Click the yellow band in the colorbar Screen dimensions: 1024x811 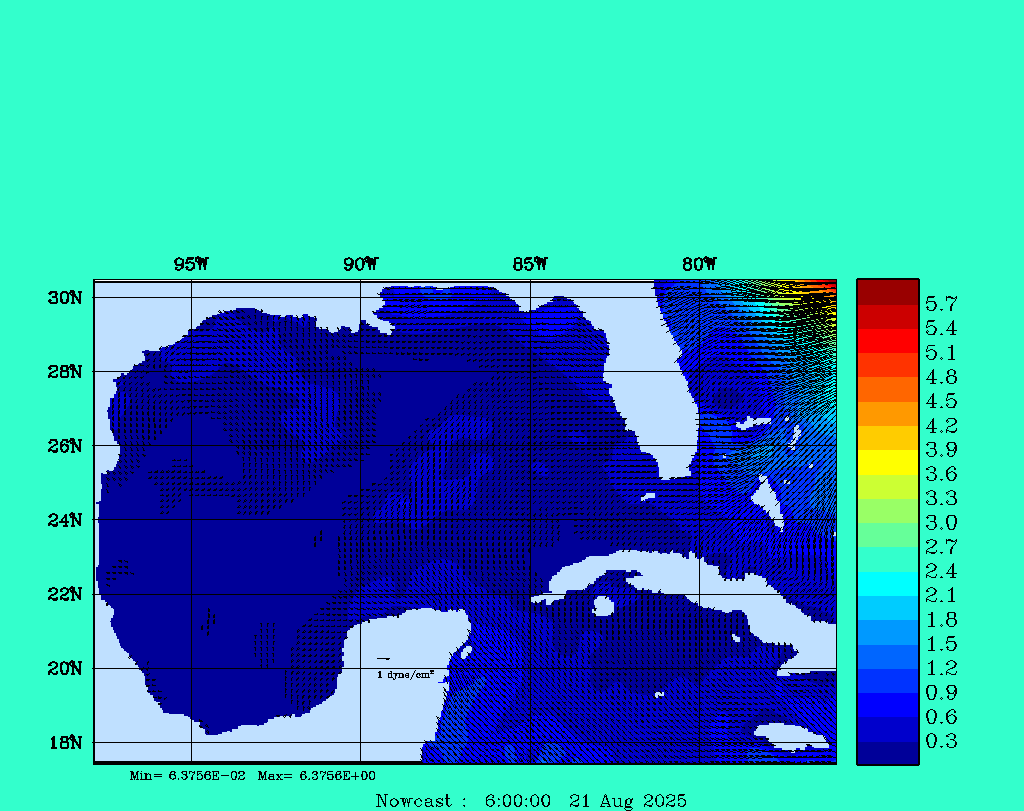[x=887, y=462]
